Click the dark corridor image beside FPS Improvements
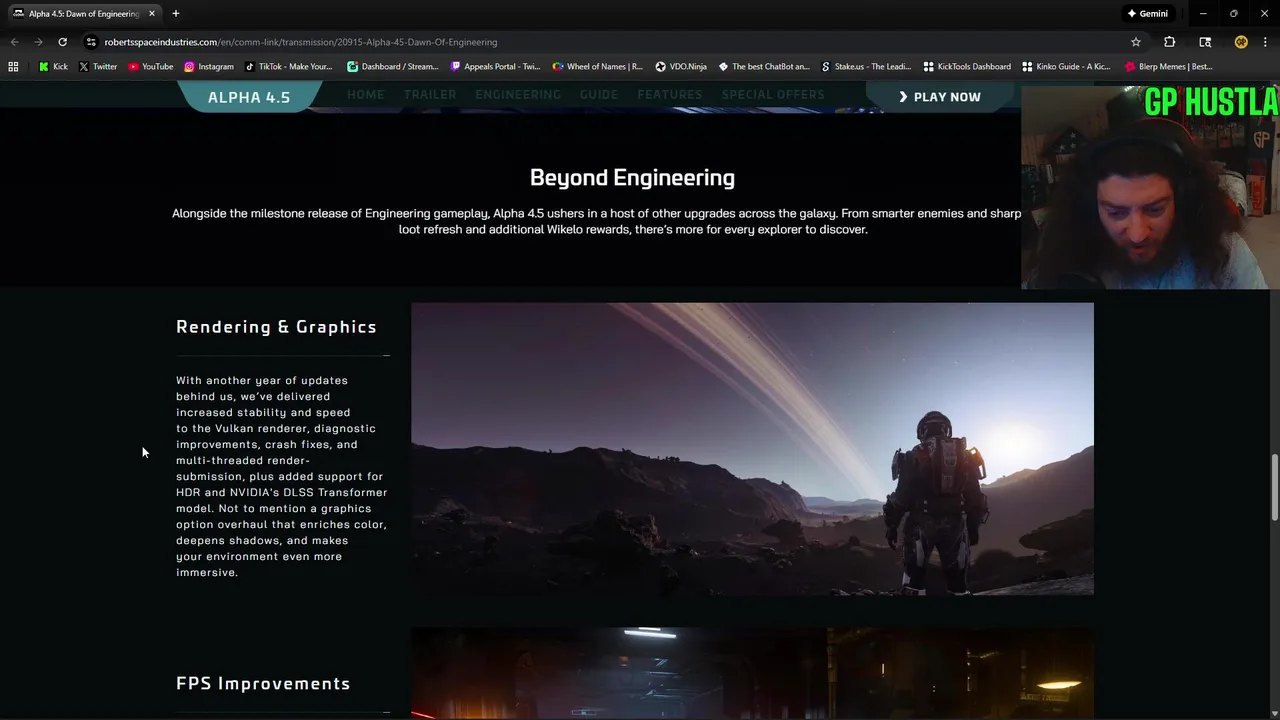Screen dimensions: 1280x720 (752, 673)
